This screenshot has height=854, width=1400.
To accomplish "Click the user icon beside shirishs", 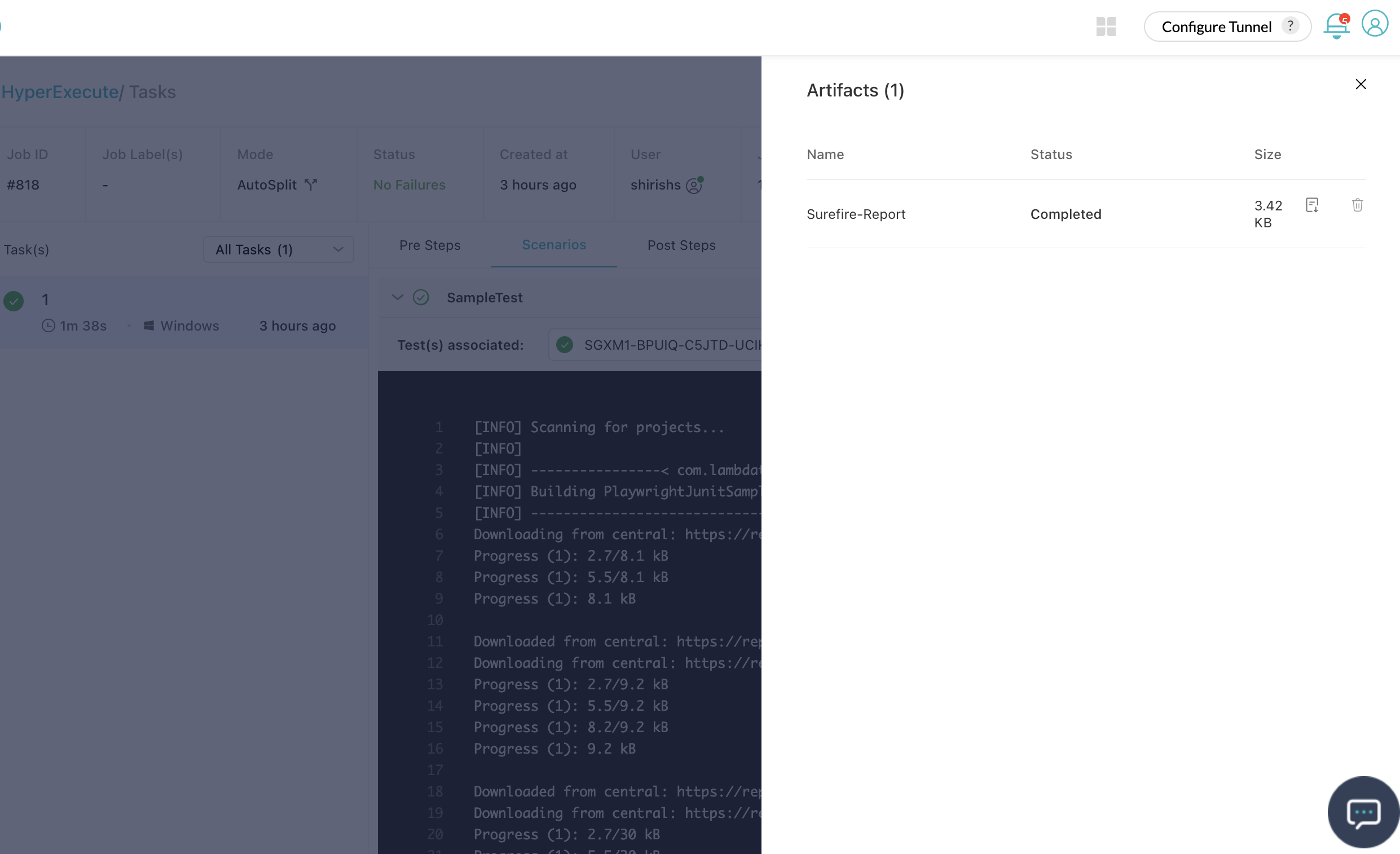I will click(x=694, y=185).
